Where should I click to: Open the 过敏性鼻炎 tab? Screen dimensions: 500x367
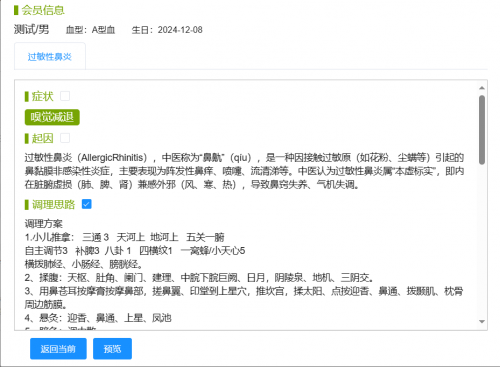[50, 57]
